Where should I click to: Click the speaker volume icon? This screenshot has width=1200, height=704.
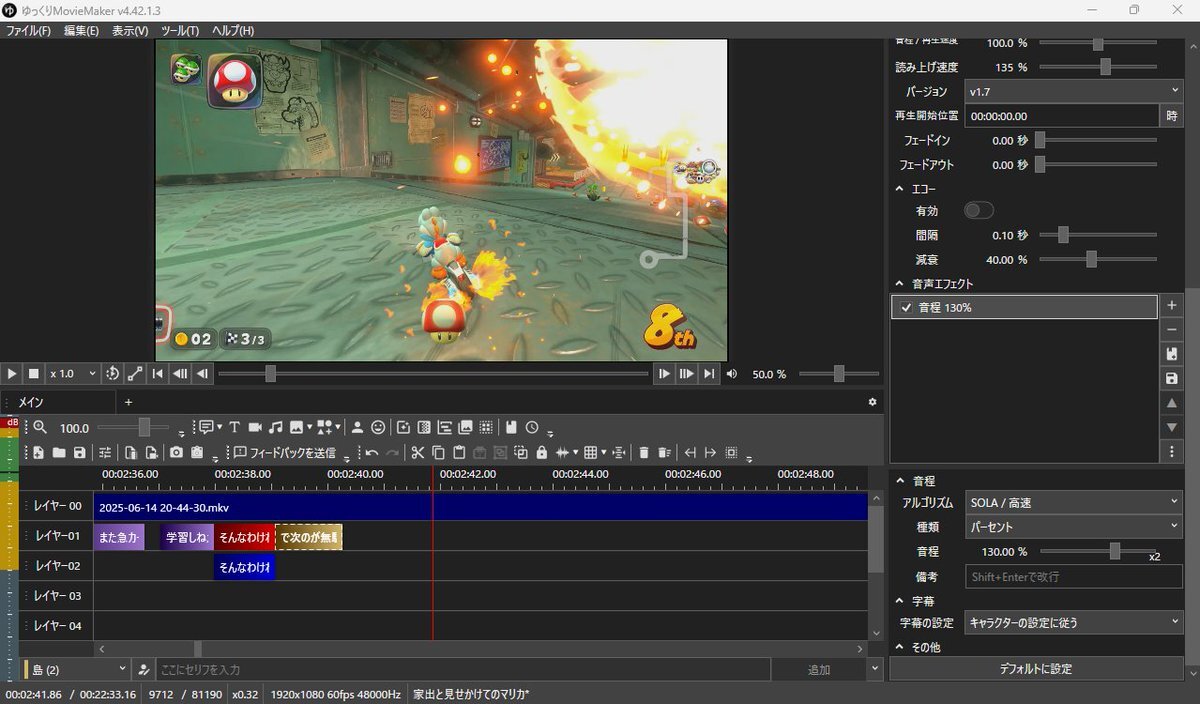point(732,374)
